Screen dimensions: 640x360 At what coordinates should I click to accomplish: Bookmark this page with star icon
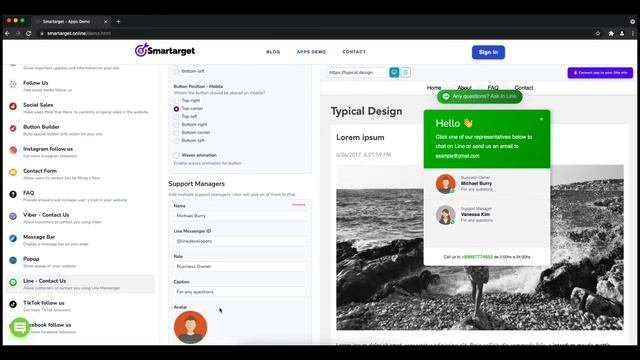point(598,33)
